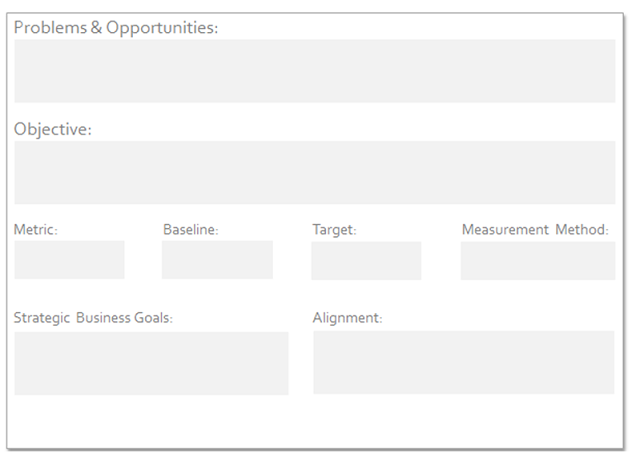
Task: Click the Problems & Opportunities text area
Action: point(315,71)
